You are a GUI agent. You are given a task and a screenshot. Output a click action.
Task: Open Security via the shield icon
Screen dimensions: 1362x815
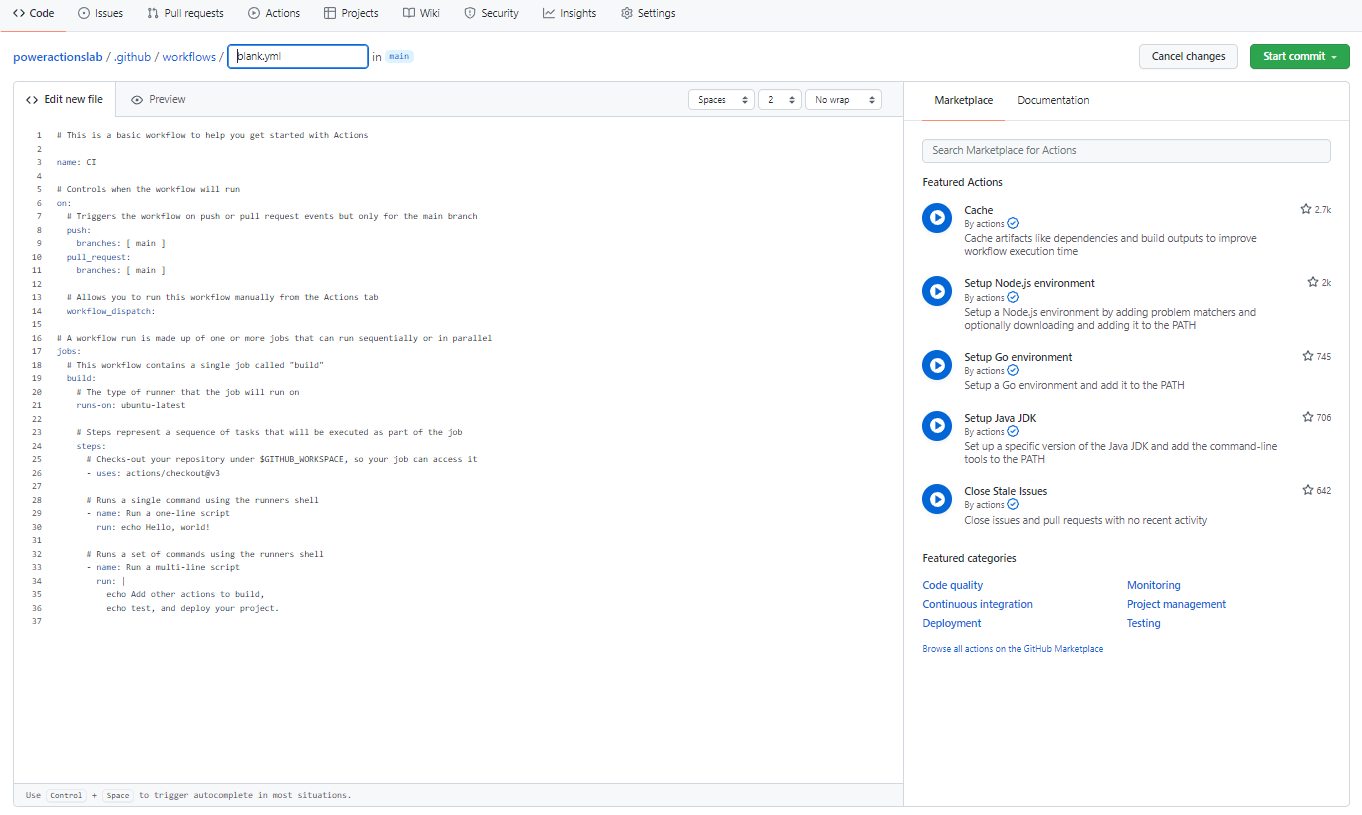(467, 13)
